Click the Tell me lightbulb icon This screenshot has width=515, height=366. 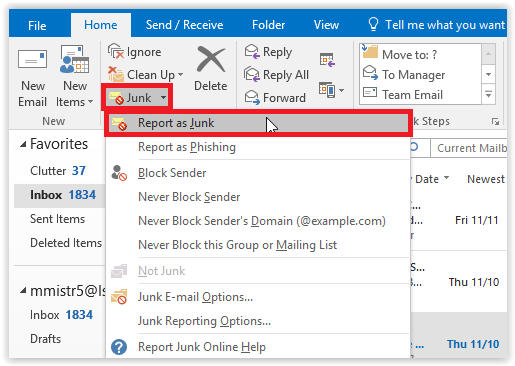tap(373, 24)
